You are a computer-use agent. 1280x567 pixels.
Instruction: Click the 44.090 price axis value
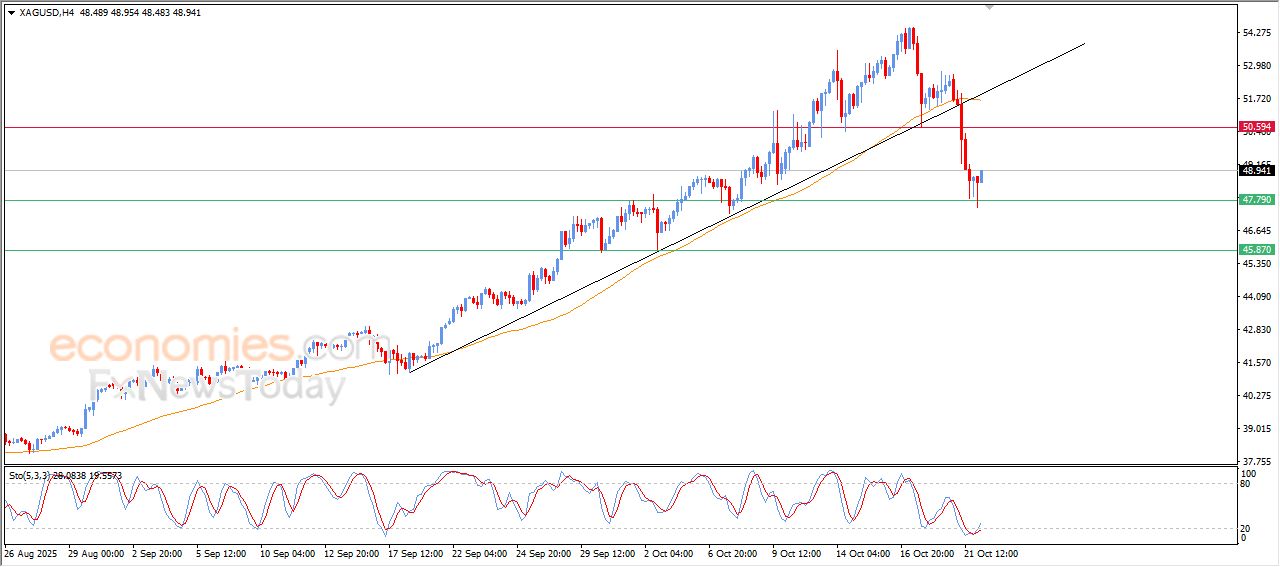(1256, 297)
